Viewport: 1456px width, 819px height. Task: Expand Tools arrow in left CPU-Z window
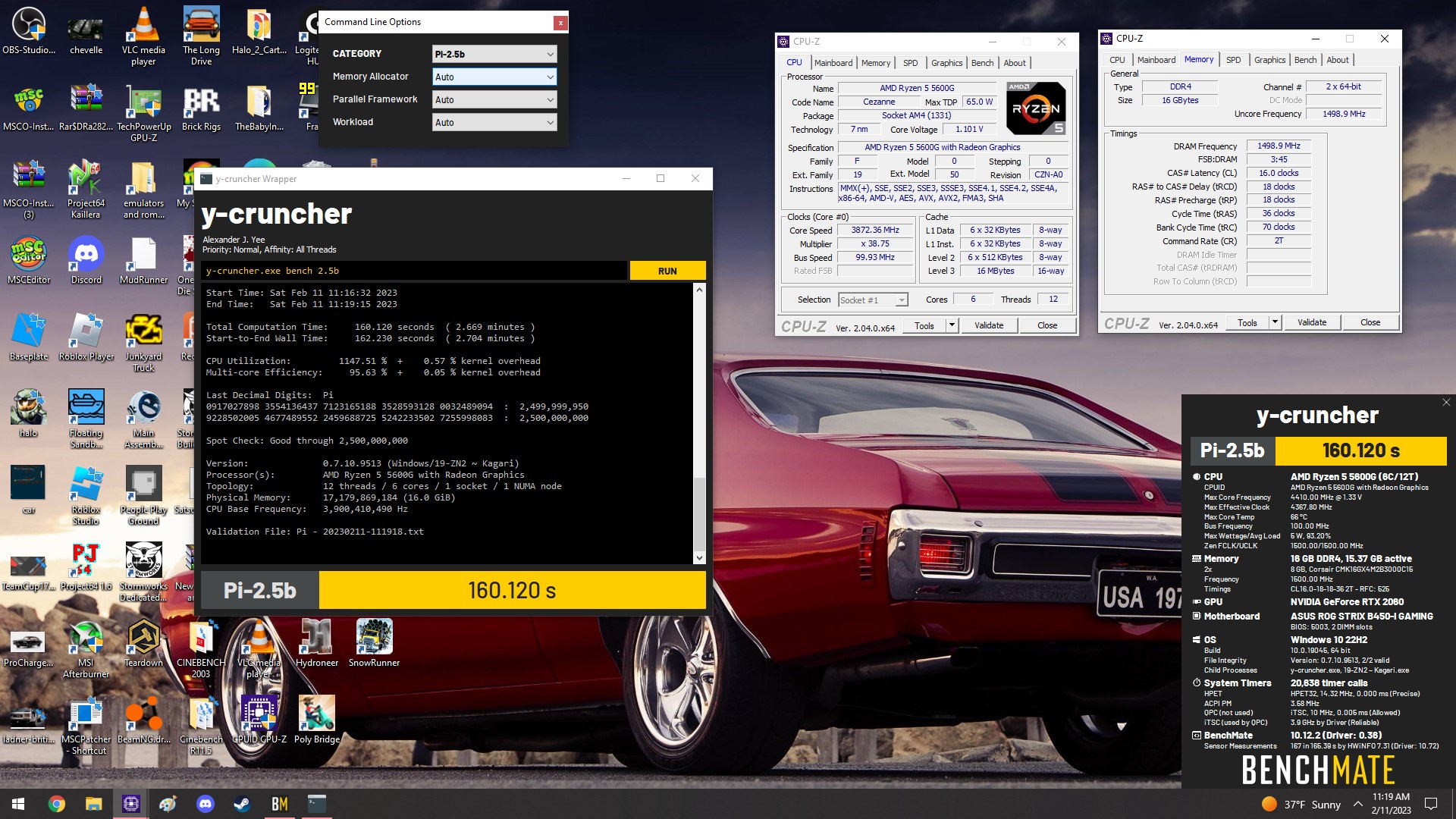[952, 325]
